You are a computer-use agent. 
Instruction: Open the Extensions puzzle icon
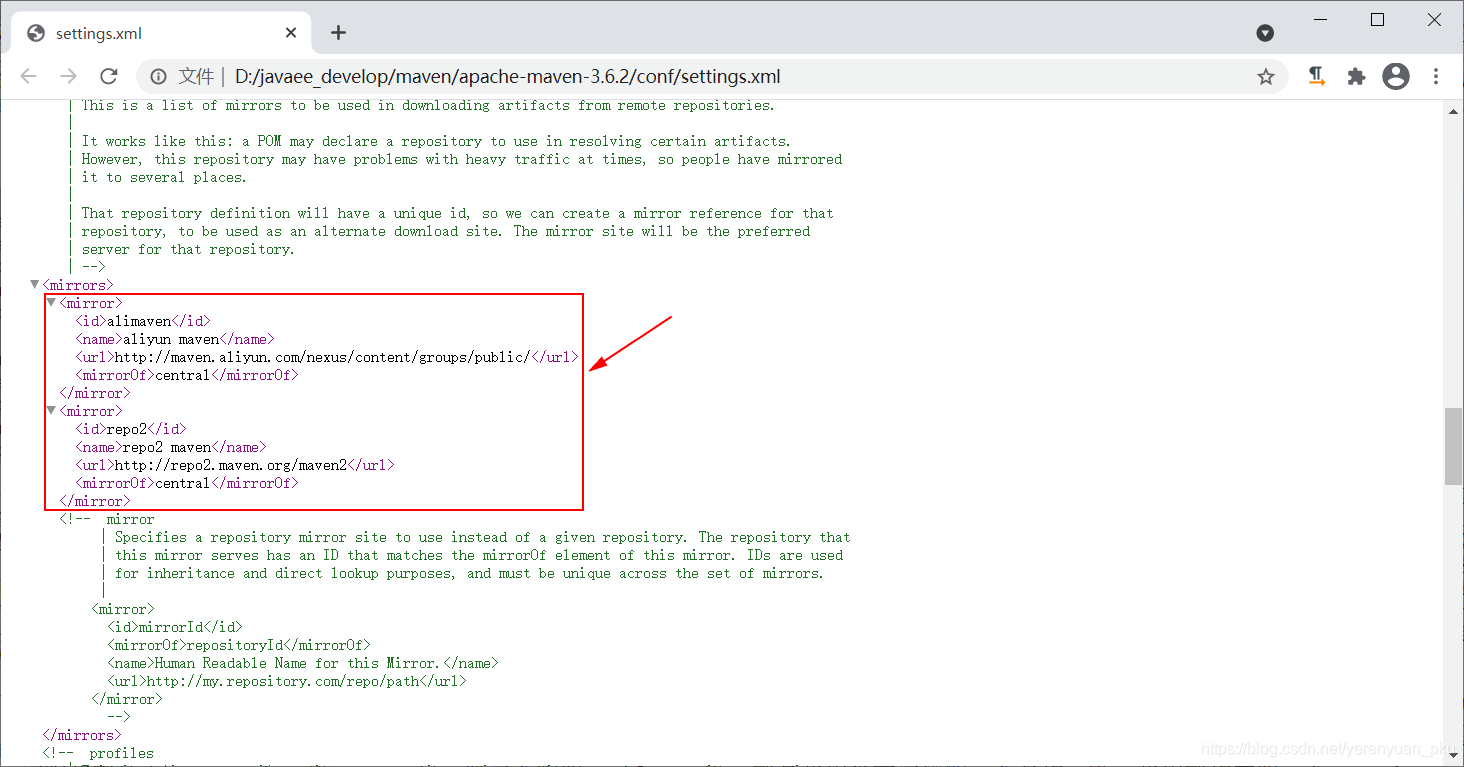coord(1356,77)
